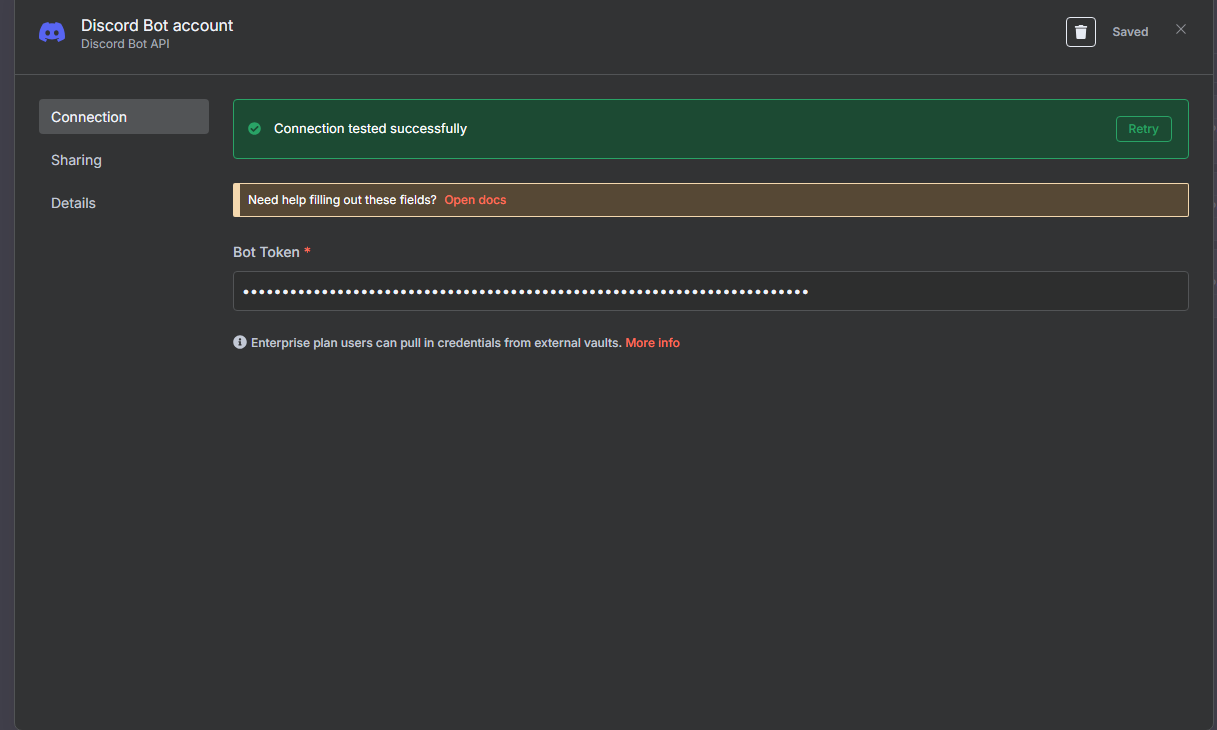Viewport: 1217px width, 730px height.
Task: Click the green success checkmark icon
Action: pos(254,129)
